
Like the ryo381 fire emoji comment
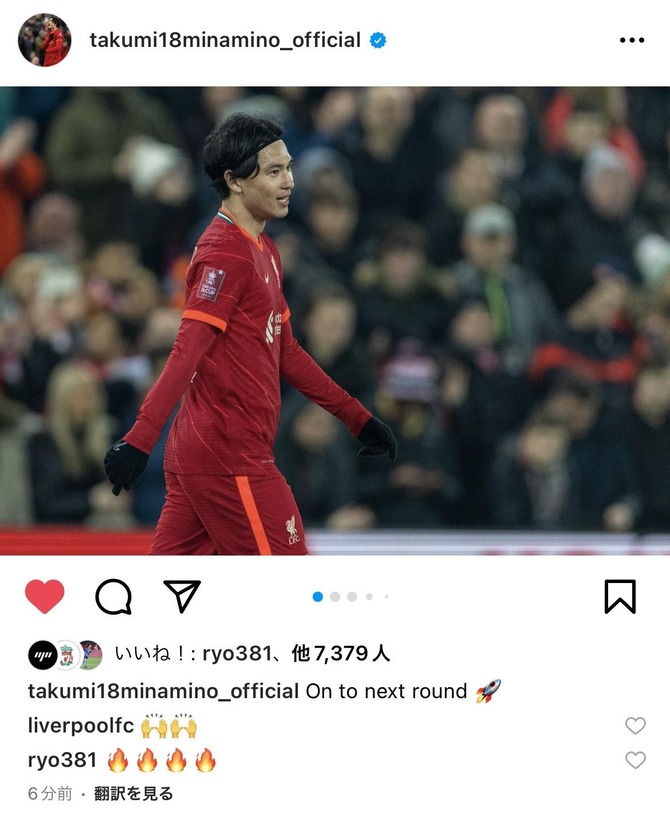coord(635,760)
